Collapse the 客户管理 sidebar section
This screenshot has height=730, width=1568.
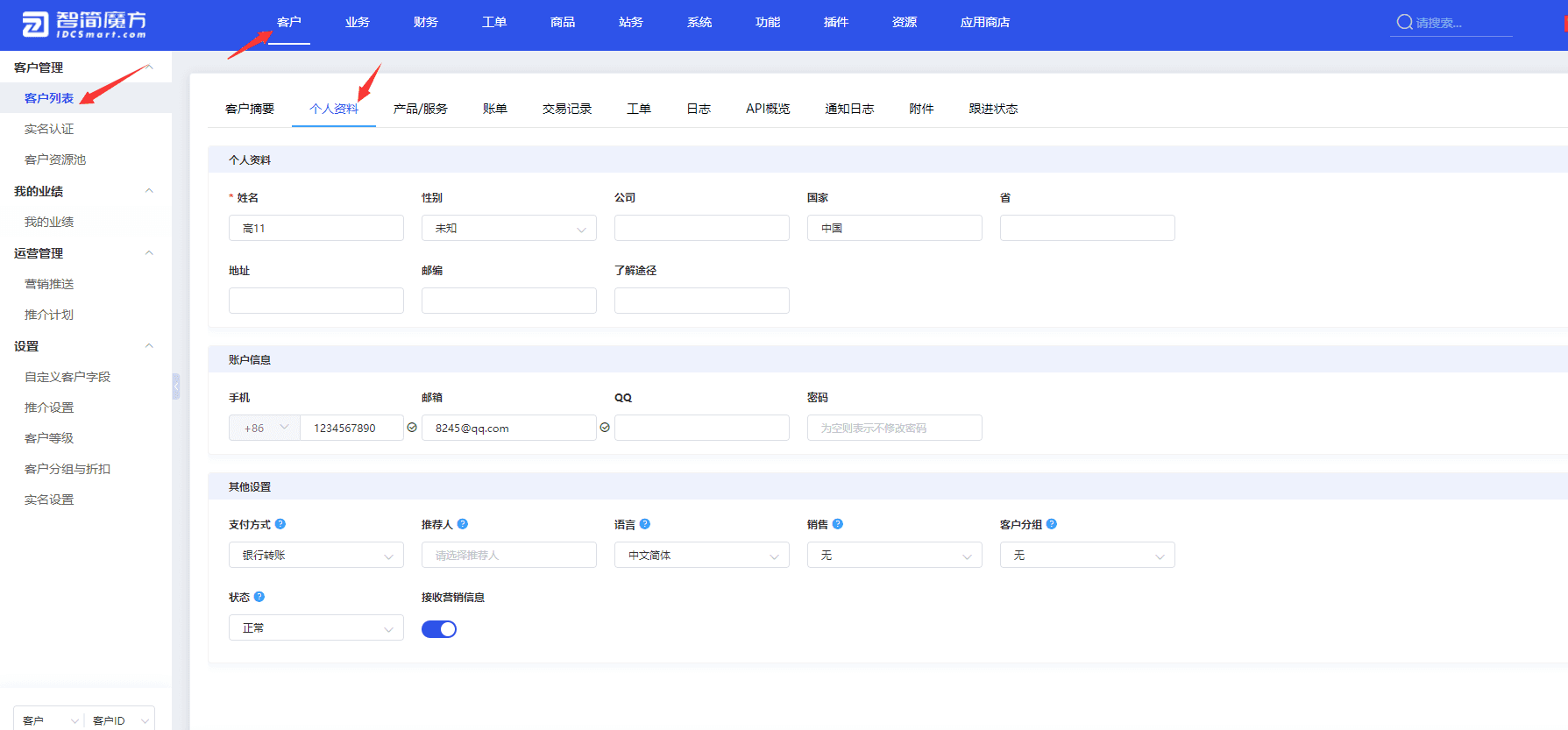[x=149, y=67]
